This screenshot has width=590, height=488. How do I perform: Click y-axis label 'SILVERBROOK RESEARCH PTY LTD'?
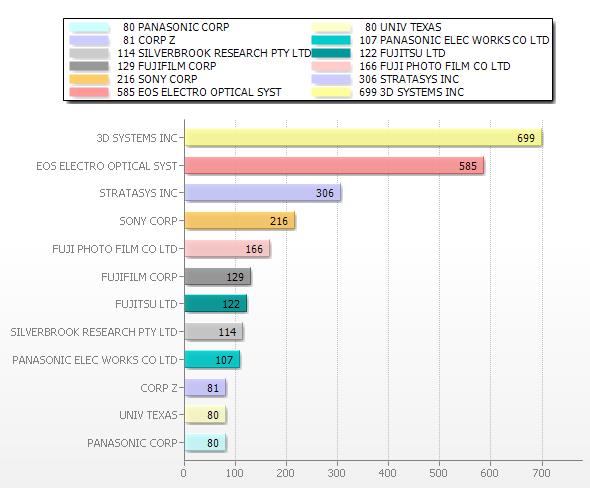click(94, 332)
